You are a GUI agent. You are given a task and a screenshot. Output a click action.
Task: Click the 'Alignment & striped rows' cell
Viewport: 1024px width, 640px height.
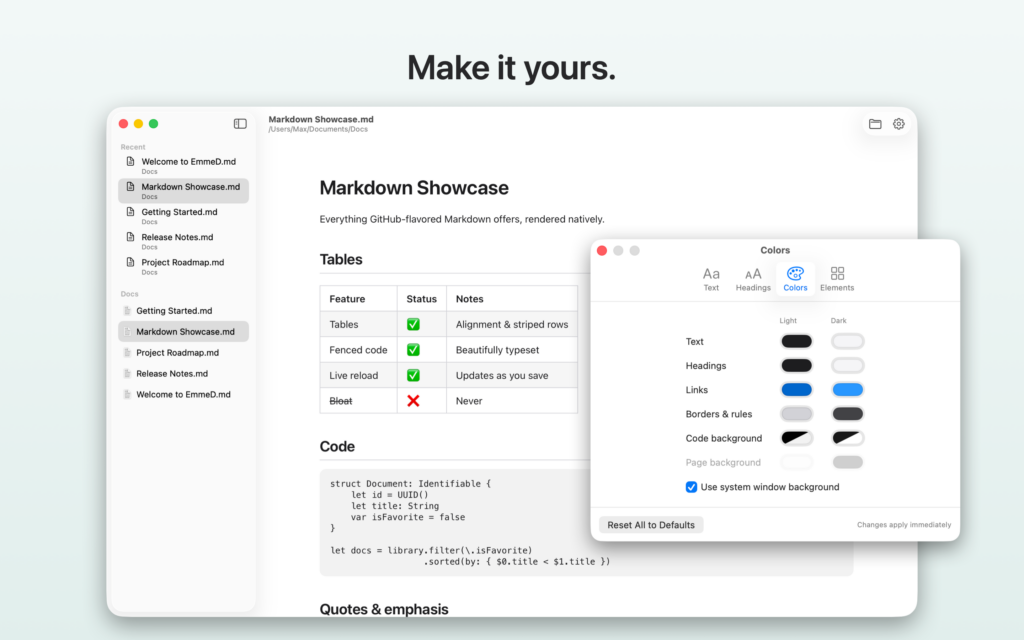512,325
